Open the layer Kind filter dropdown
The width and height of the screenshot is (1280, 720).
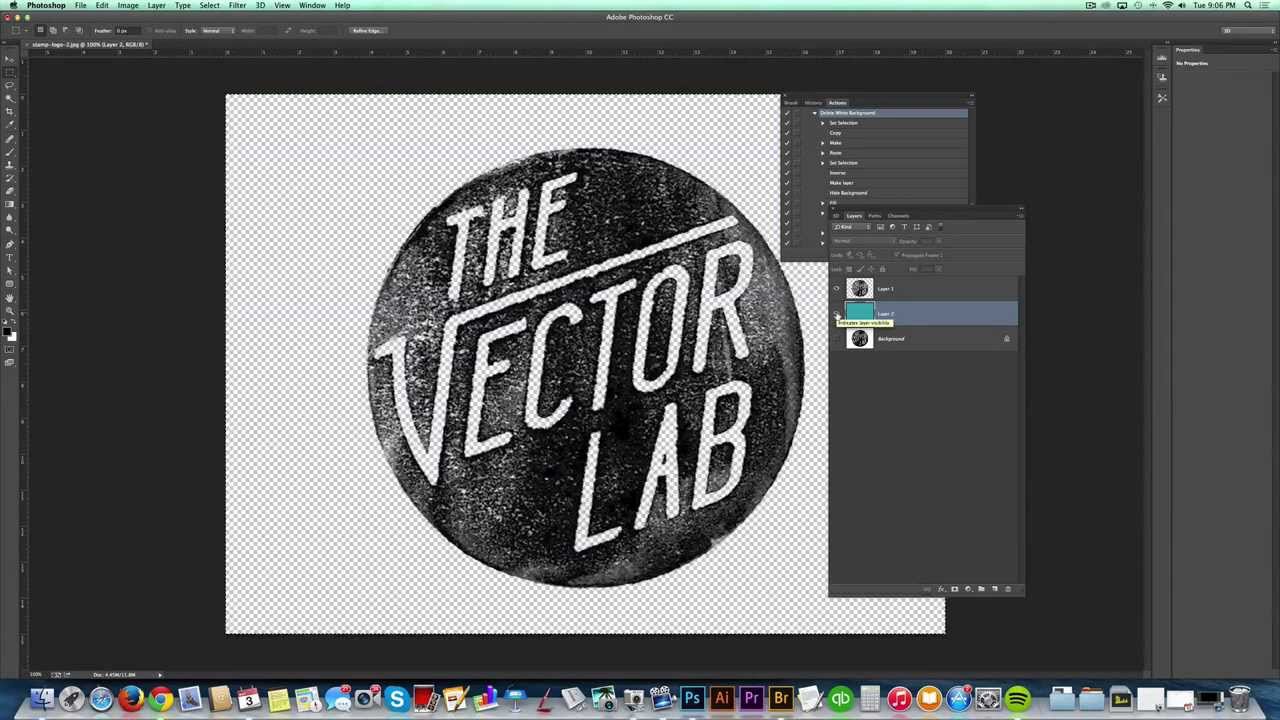851,227
